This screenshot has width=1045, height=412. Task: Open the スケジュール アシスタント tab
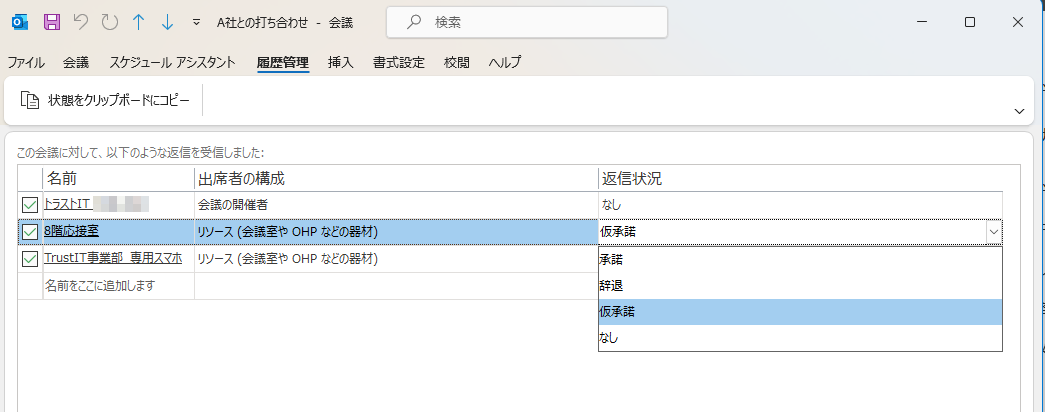point(172,62)
